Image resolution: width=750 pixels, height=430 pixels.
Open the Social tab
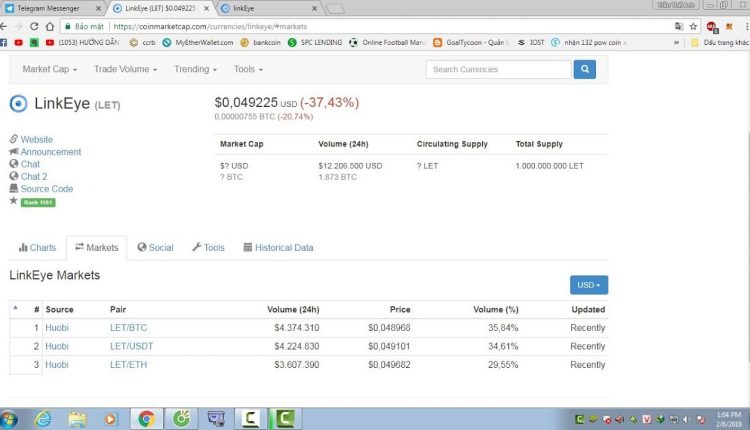155,248
